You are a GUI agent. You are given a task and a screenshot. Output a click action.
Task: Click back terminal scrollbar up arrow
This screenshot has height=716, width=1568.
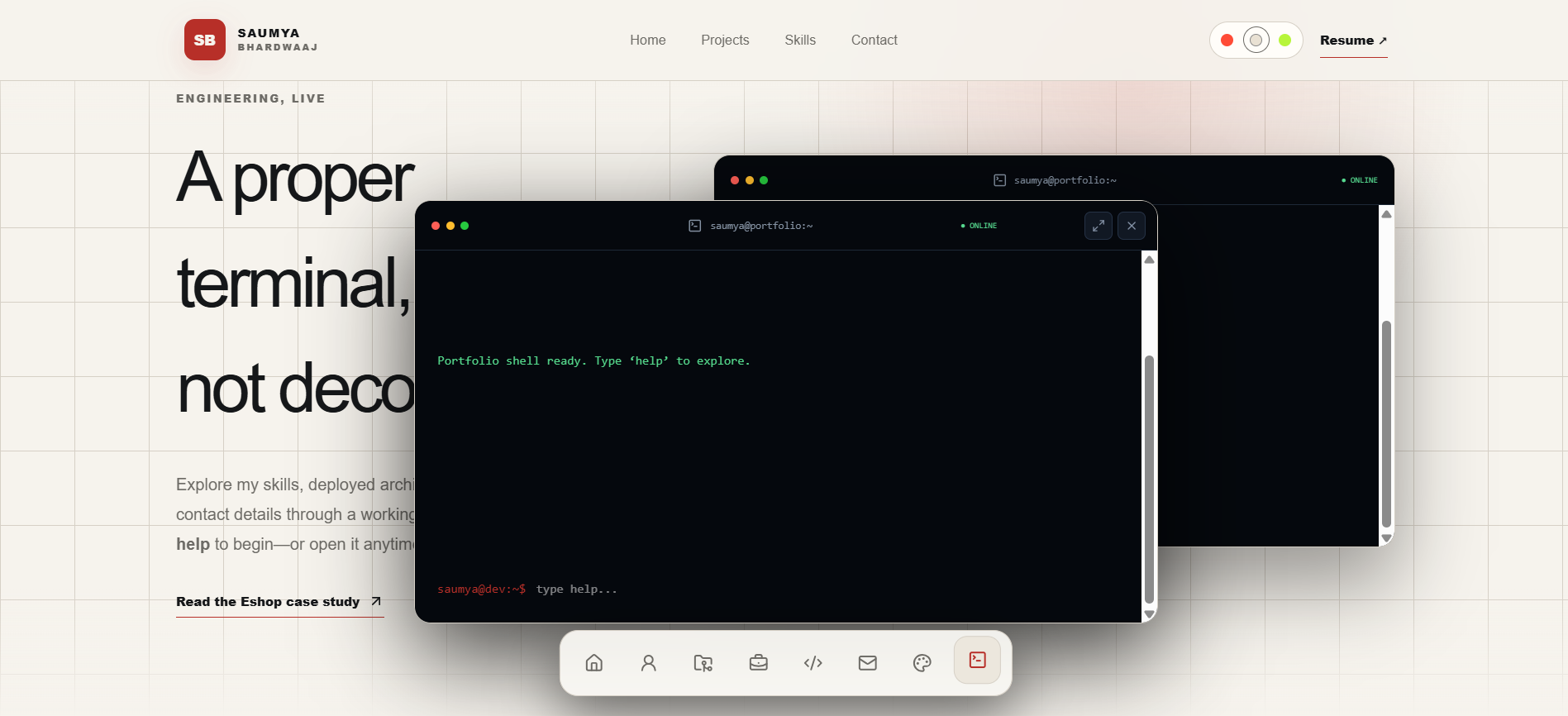(1387, 214)
